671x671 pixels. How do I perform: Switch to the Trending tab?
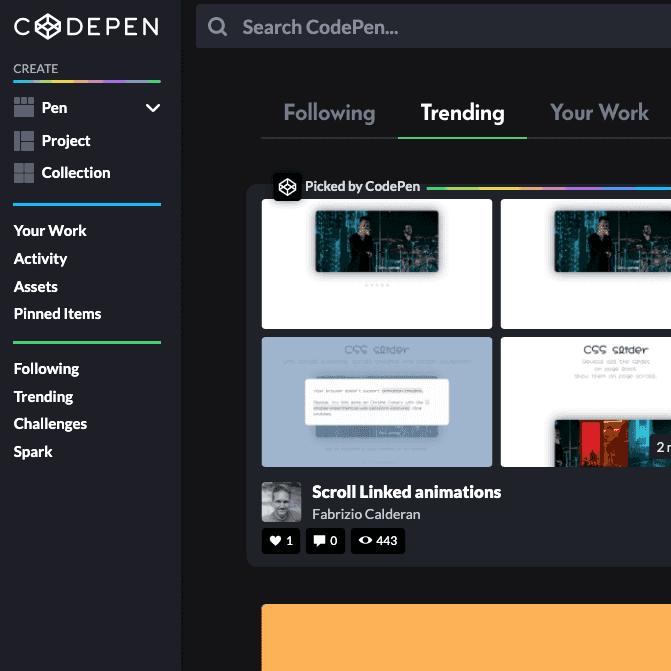click(463, 113)
